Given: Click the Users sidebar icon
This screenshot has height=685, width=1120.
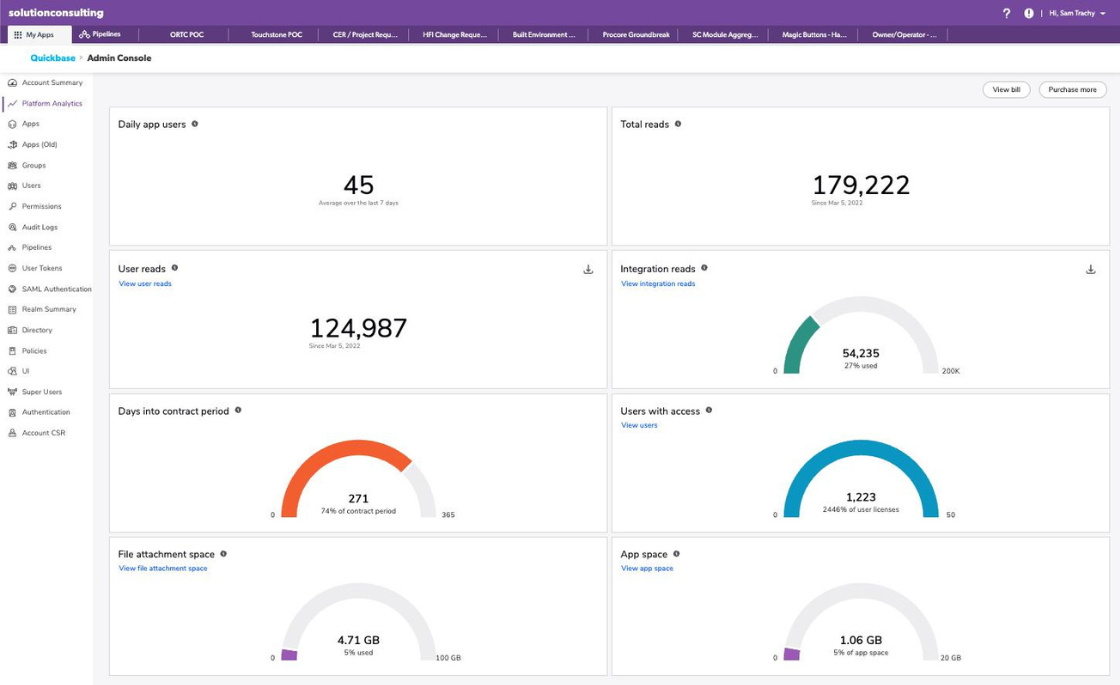Looking at the screenshot, I should (12, 186).
